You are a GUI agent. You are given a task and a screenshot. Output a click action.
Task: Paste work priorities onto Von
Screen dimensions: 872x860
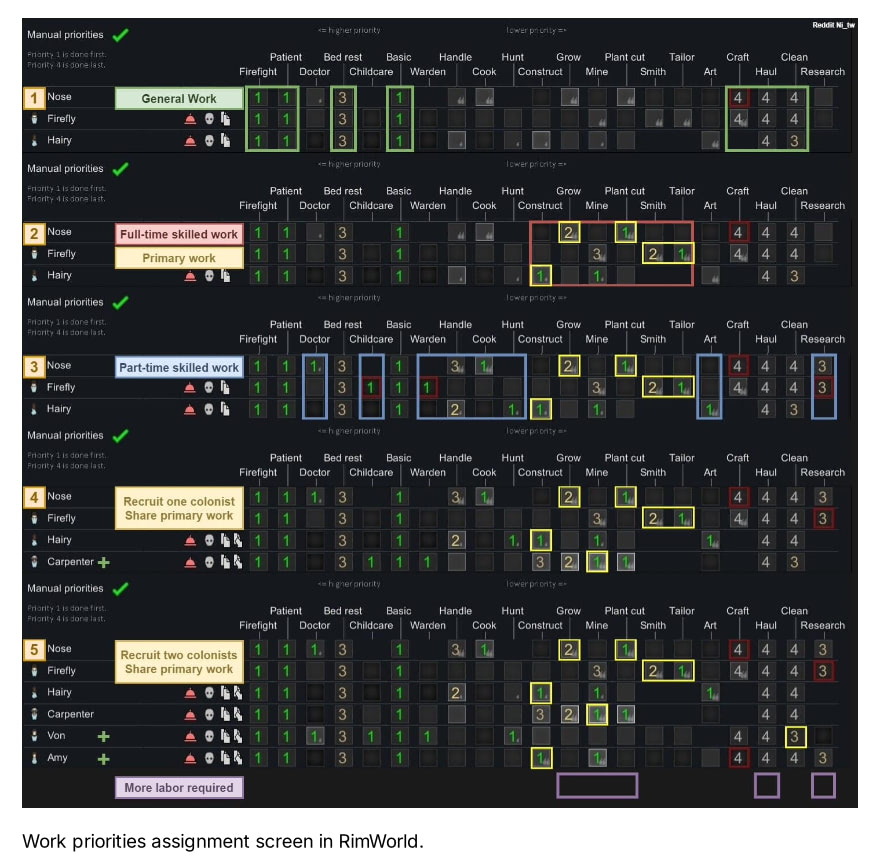[237, 736]
